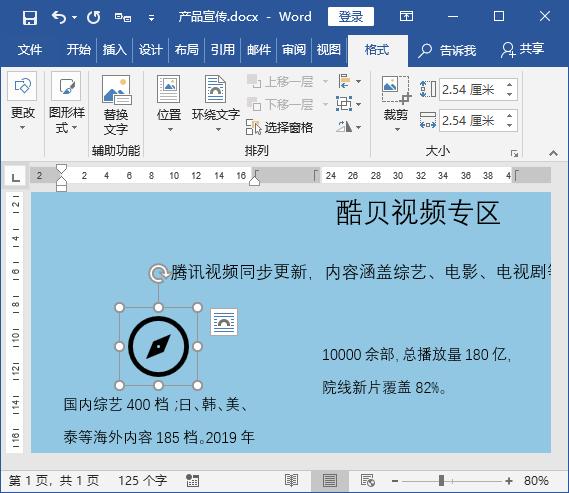The width and height of the screenshot is (569, 493).
Task: Decrease shape height with down arrow
Action: 509,94
